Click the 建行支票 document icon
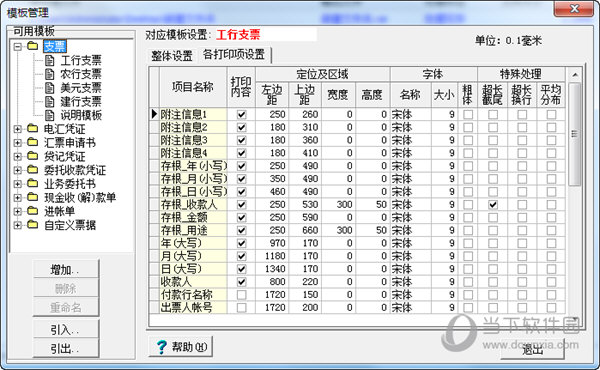Screen dimensions: 600x370 pyautogui.click(x=50, y=101)
